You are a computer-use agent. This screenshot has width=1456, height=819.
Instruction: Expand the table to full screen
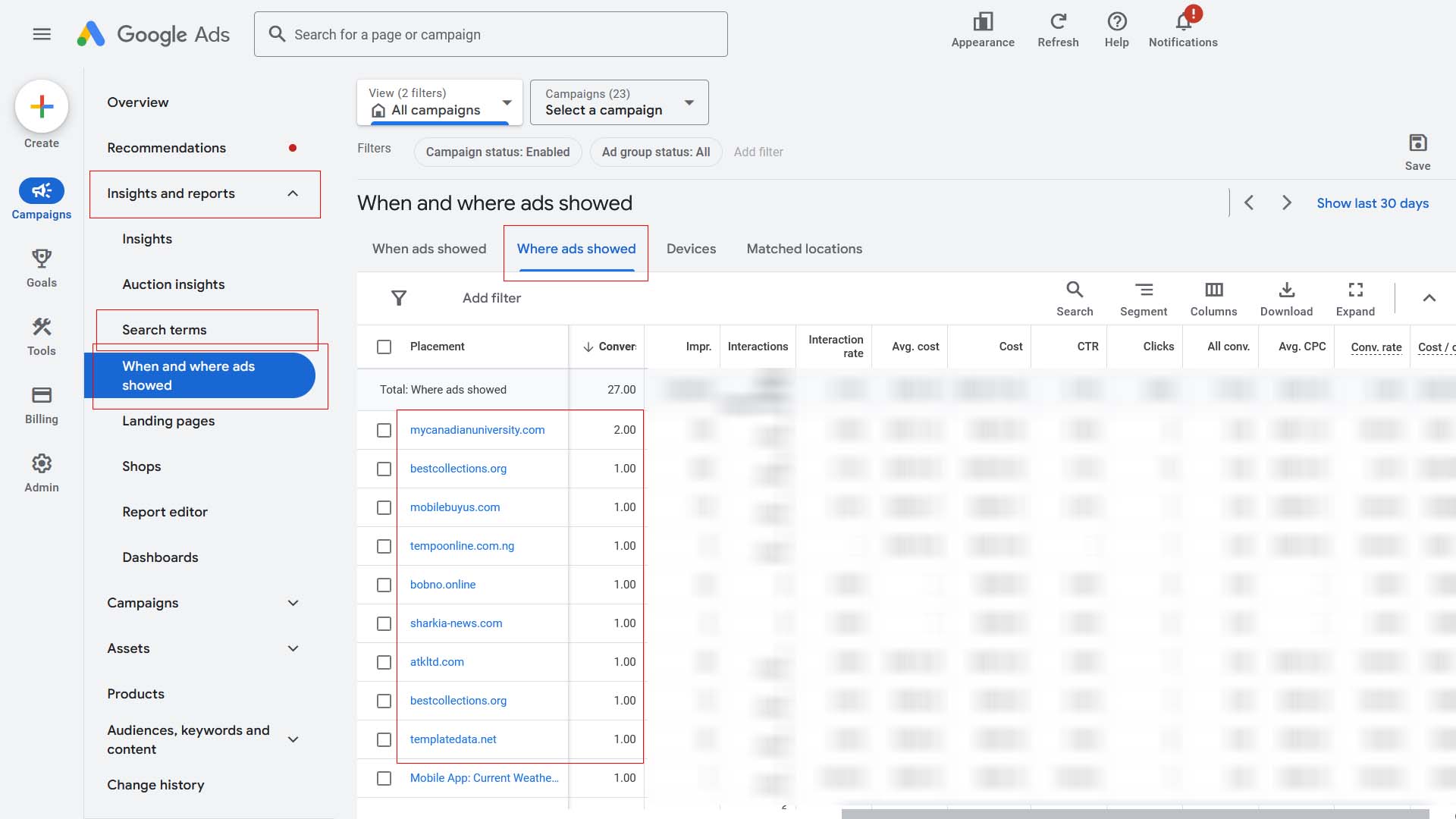tap(1355, 299)
